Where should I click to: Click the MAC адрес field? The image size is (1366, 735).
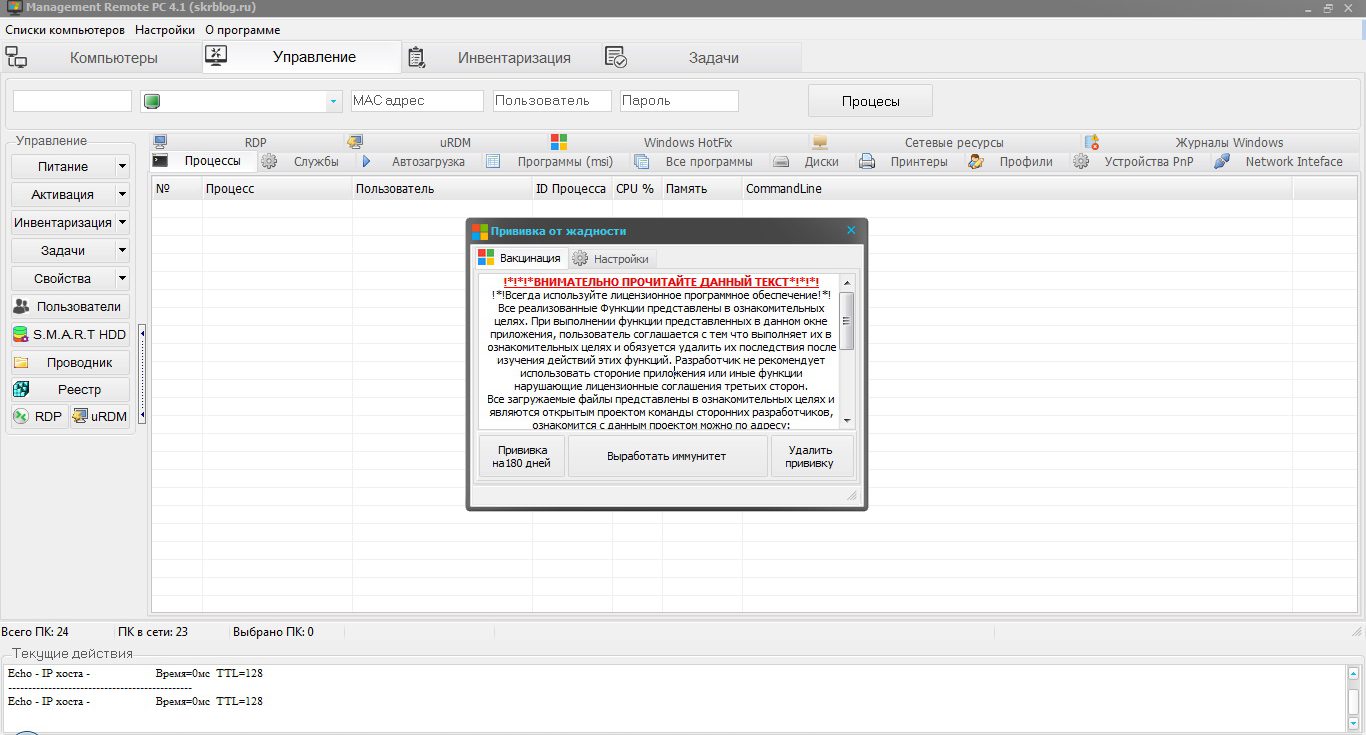click(417, 101)
